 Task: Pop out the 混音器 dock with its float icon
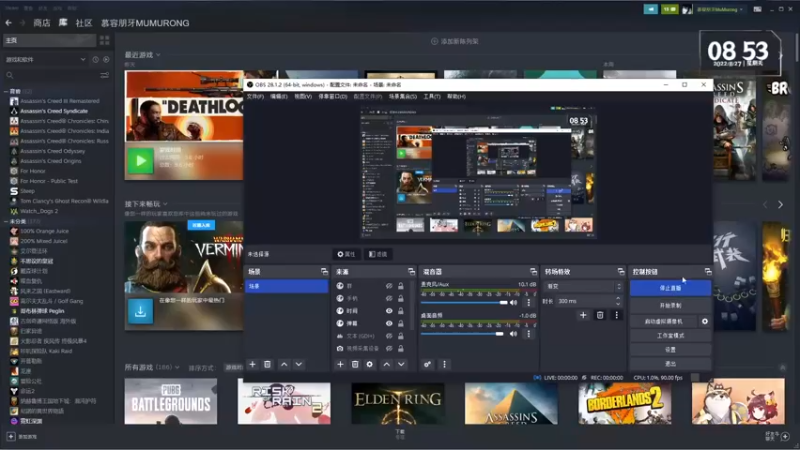pos(533,271)
